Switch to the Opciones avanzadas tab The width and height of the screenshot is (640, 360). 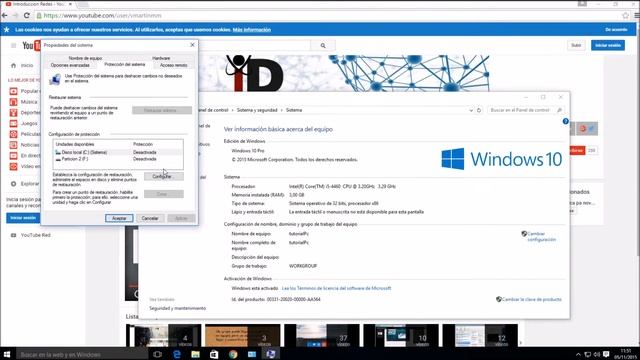[70, 65]
